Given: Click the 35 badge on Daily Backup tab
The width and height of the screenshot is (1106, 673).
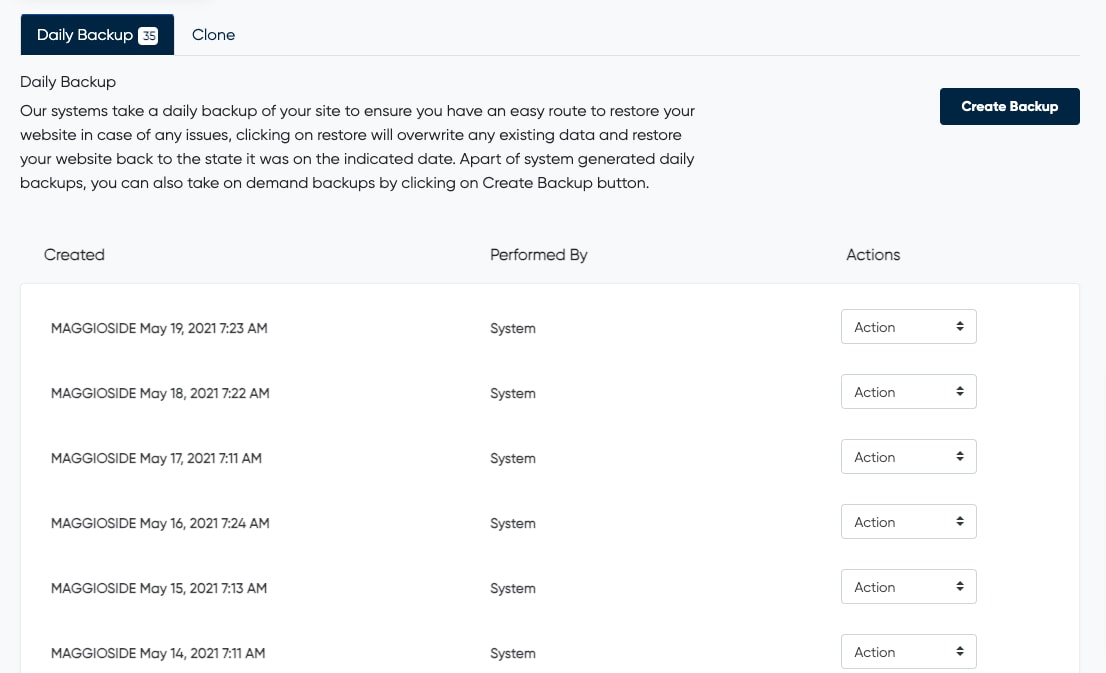Looking at the screenshot, I should tap(148, 35).
